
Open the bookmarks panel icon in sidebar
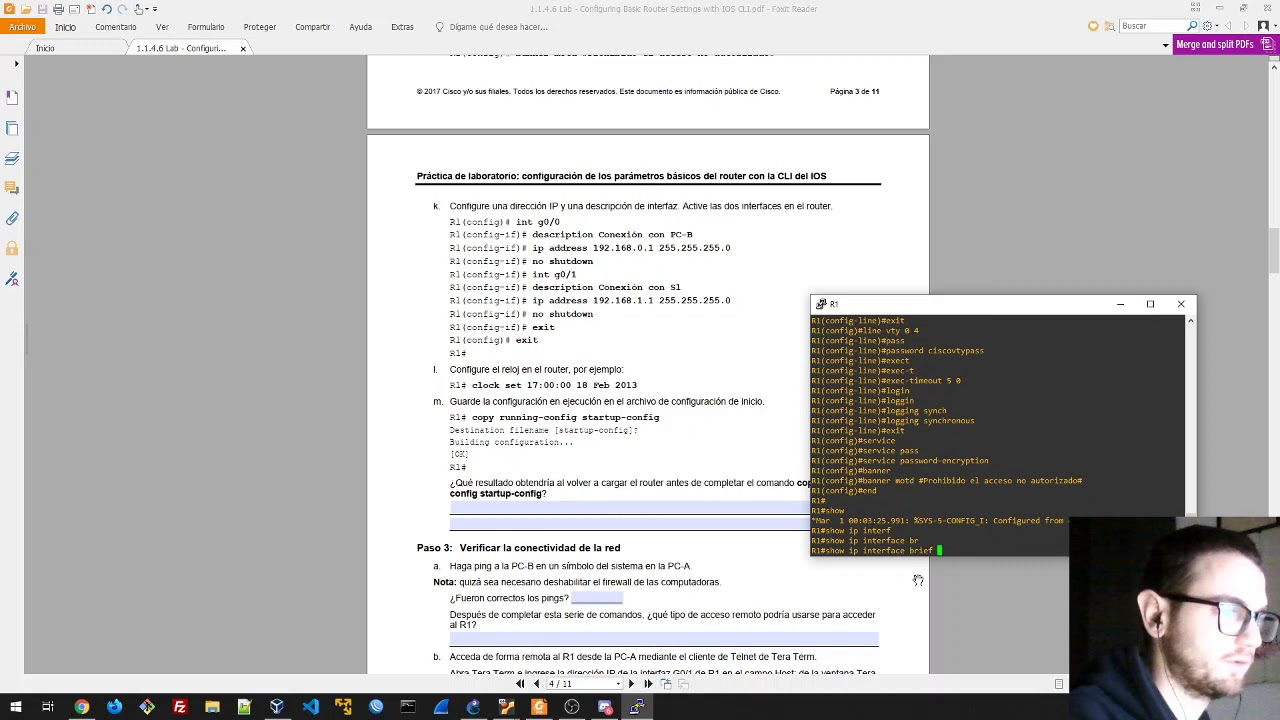pyautogui.click(x=12, y=98)
